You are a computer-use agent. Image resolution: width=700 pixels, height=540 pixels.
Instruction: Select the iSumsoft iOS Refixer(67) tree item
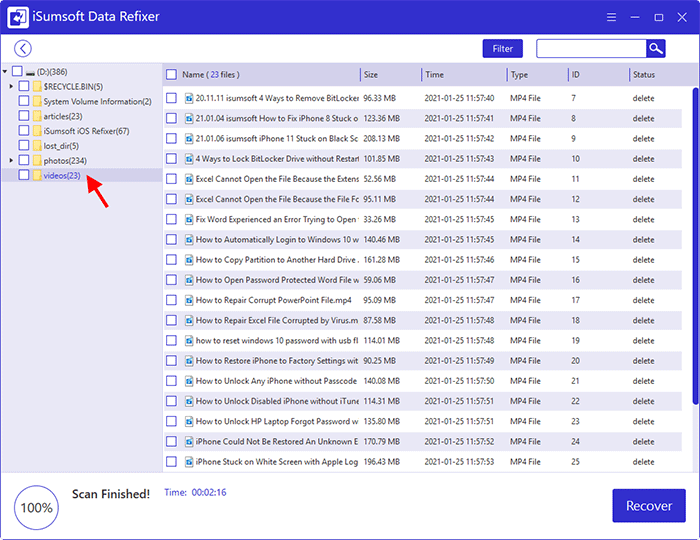(x=86, y=131)
